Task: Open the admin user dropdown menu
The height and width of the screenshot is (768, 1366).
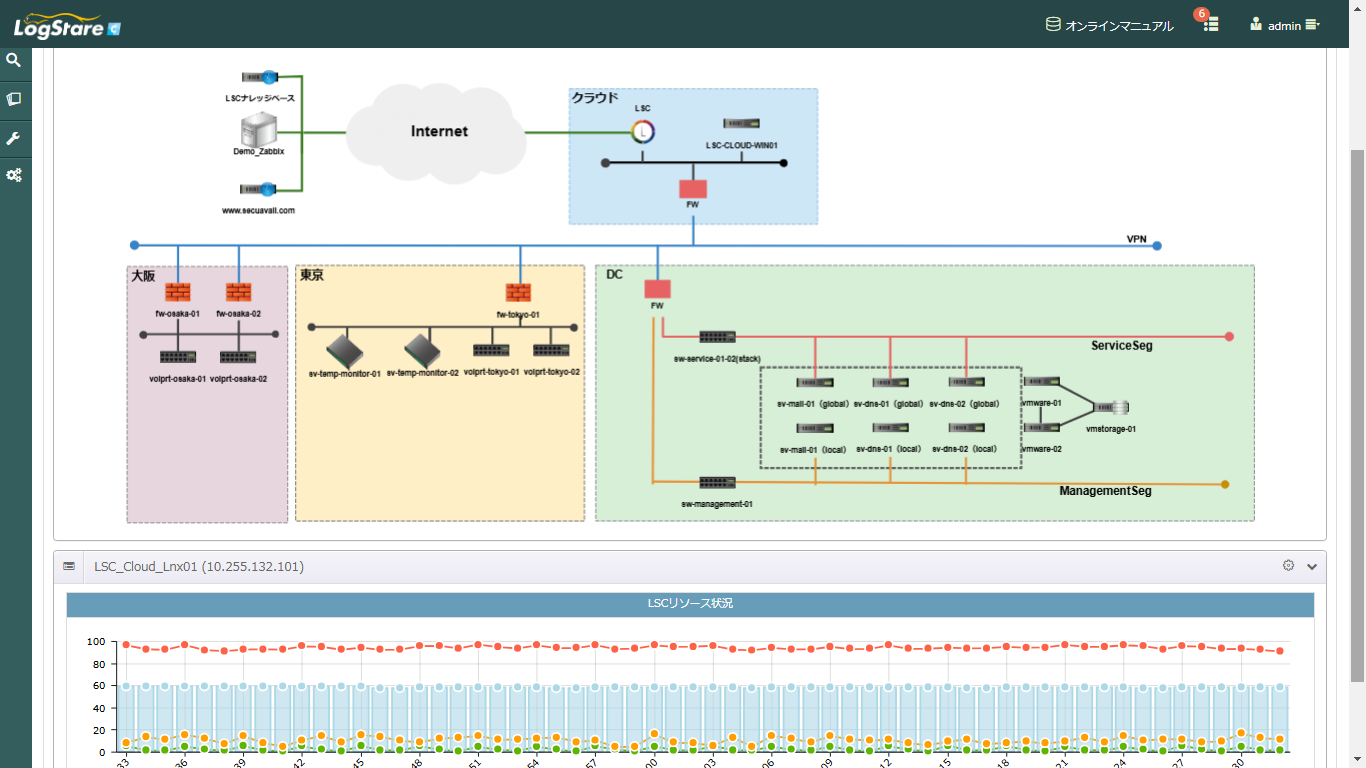Action: (x=1285, y=25)
